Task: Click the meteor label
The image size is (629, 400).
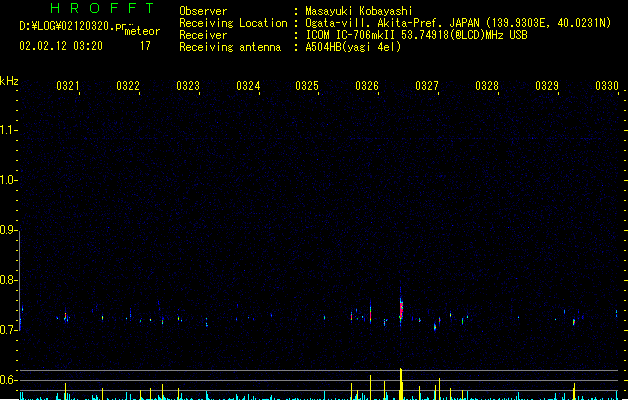Action: (142, 31)
